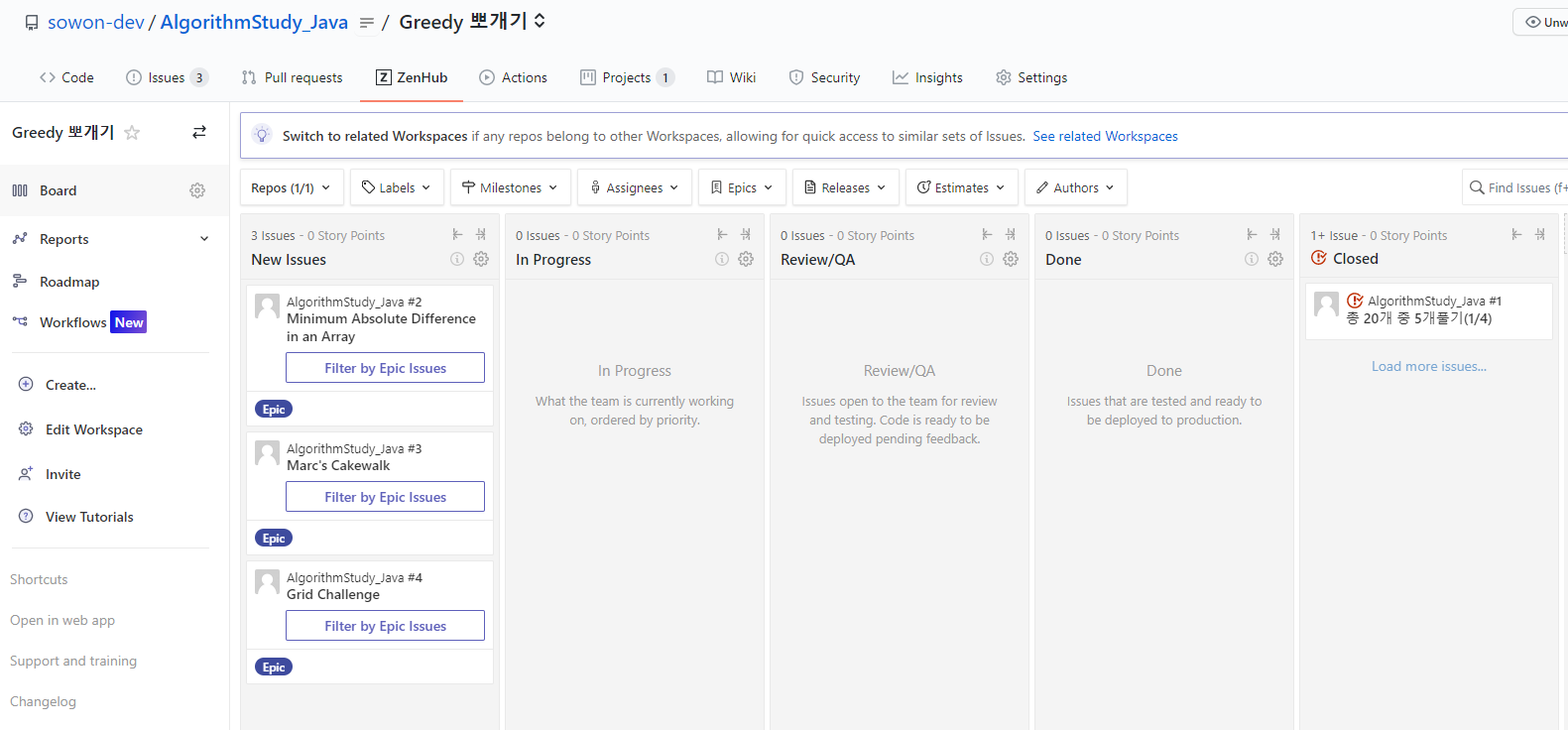Open In Progress pipeline settings gear
This screenshot has height=730, width=1568.
click(746, 259)
